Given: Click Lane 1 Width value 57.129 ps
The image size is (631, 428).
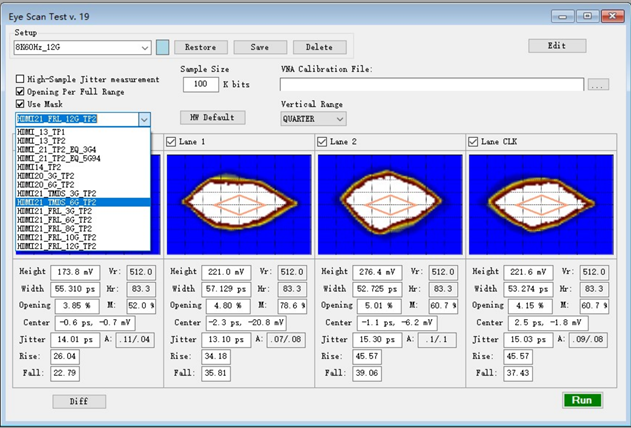Looking at the screenshot, I should pos(226,289).
